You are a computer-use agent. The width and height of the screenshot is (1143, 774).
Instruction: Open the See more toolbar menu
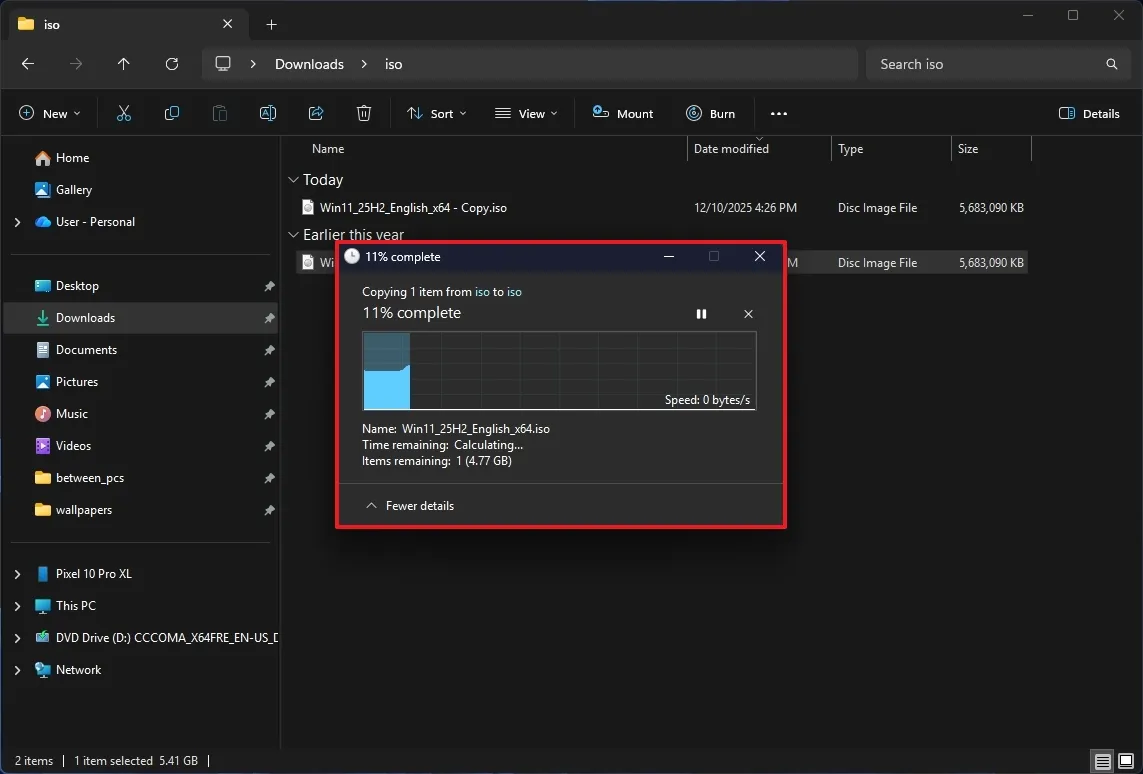(779, 113)
